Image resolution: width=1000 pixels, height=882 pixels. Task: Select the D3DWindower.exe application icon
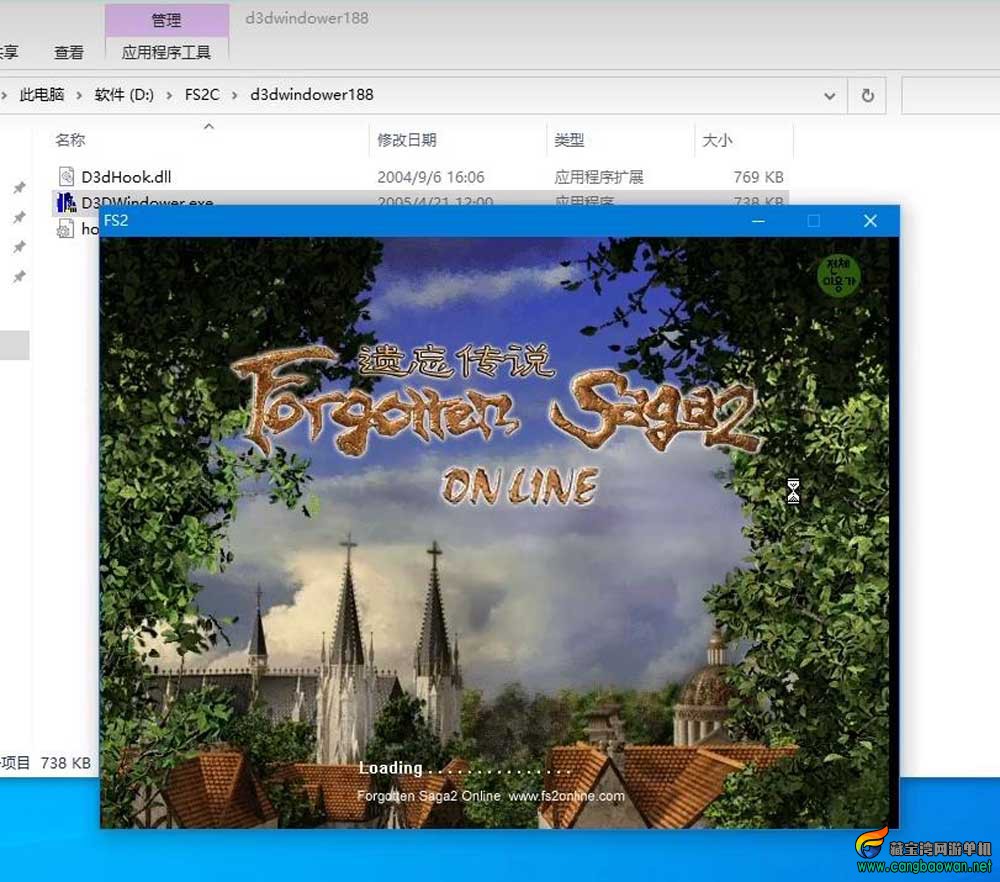66,202
